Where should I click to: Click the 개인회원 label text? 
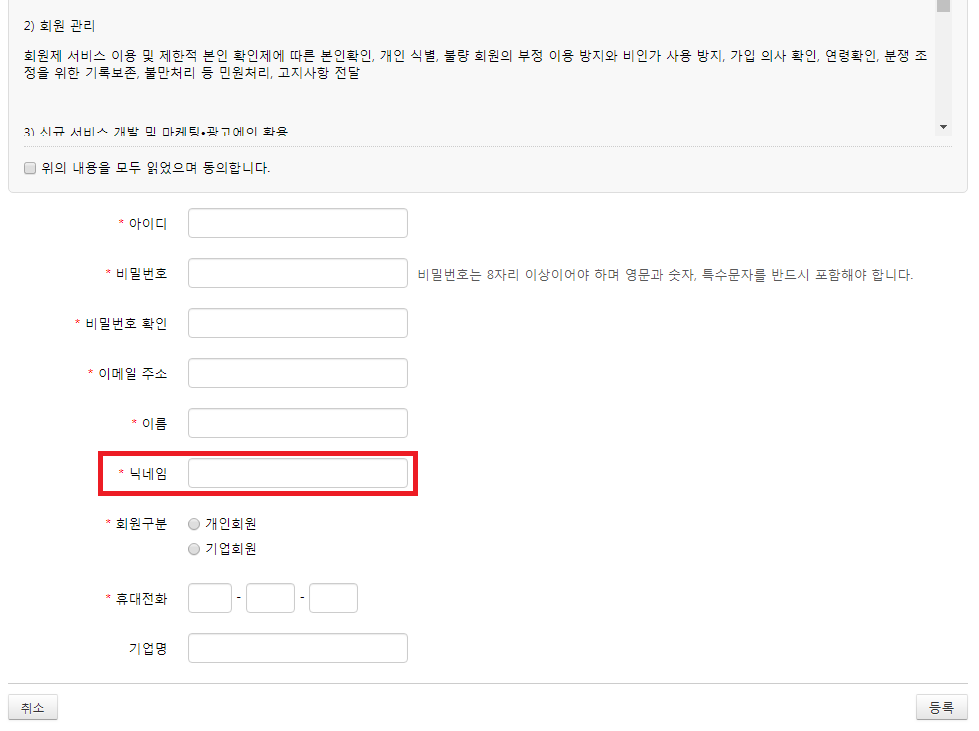tap(231, 524)
